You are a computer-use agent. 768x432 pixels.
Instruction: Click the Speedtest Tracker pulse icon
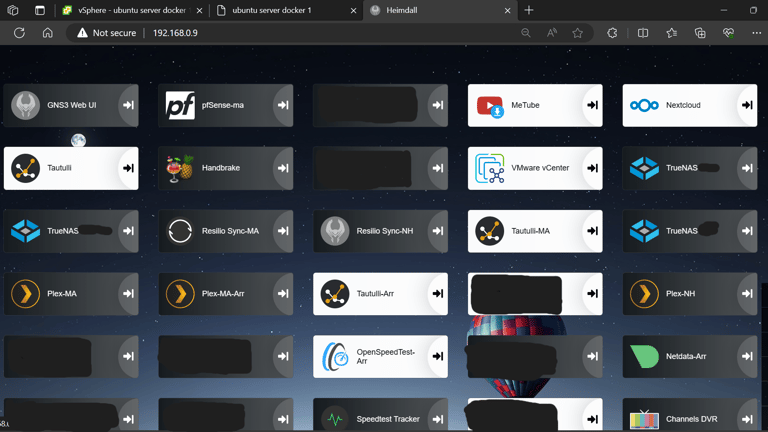coord(335,419)
